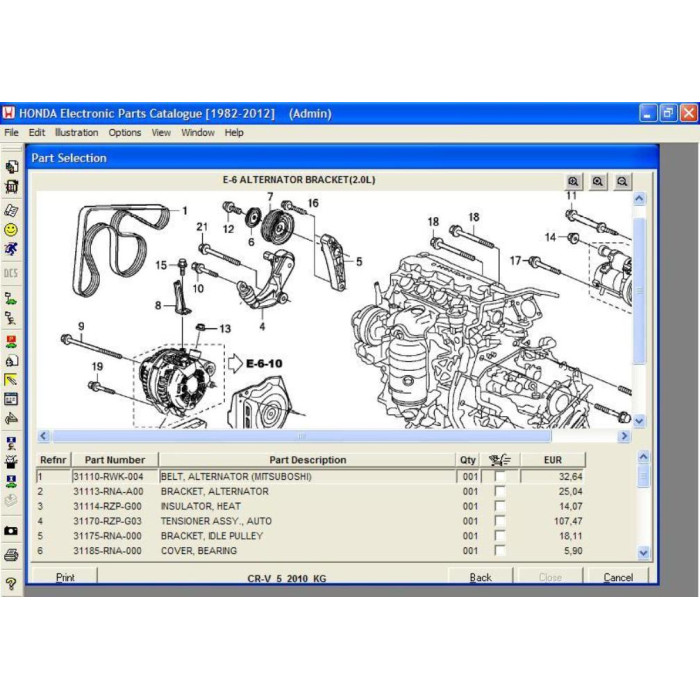Viewport: 700px width, 700px height.
Task: Select the yellow pencil pointer tool icon
Action: (x=11, y=380)
